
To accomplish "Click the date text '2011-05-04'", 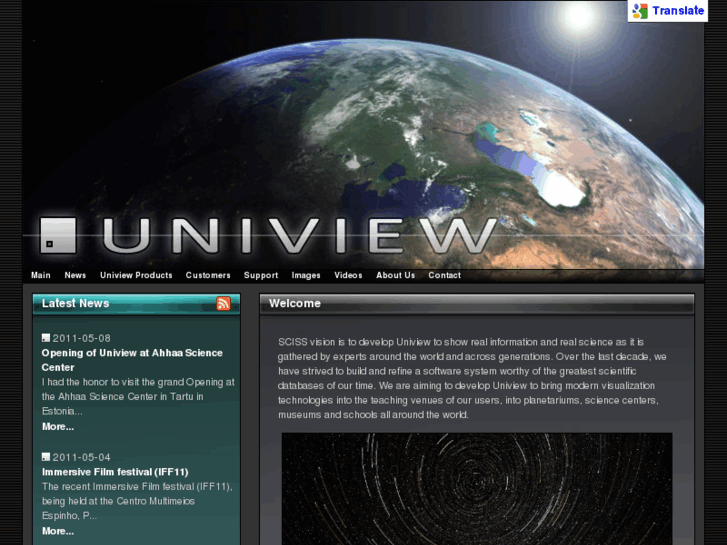I will tap(81, 457).
